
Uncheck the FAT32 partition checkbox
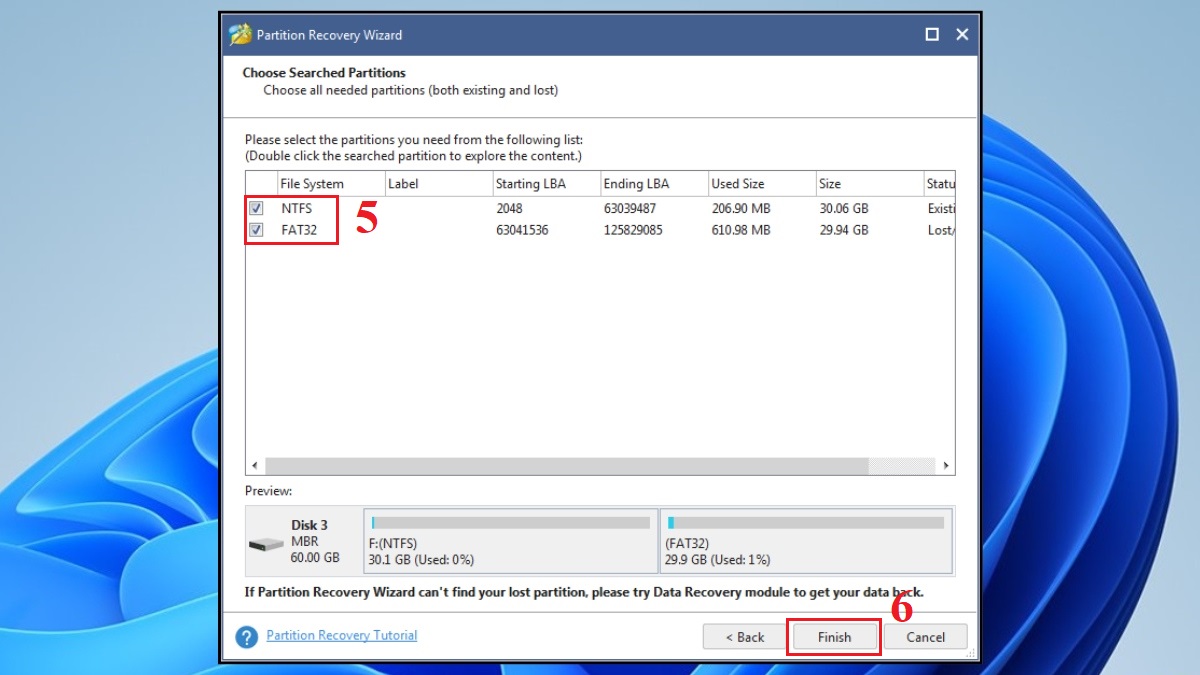pyautogui.click(x=257, y=230)
